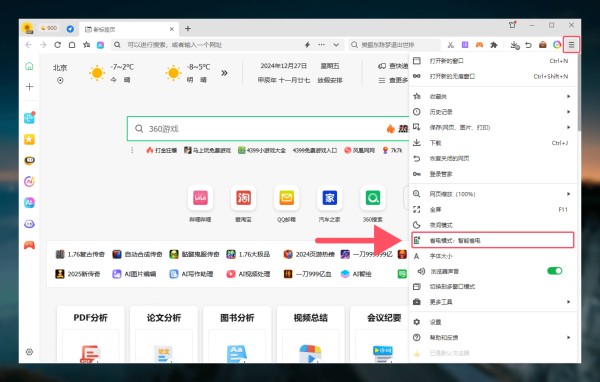Click 省电模式: 智能省电 menu entry
The height and width of the screenshot is (382, 600).
(x=493, y=240)
